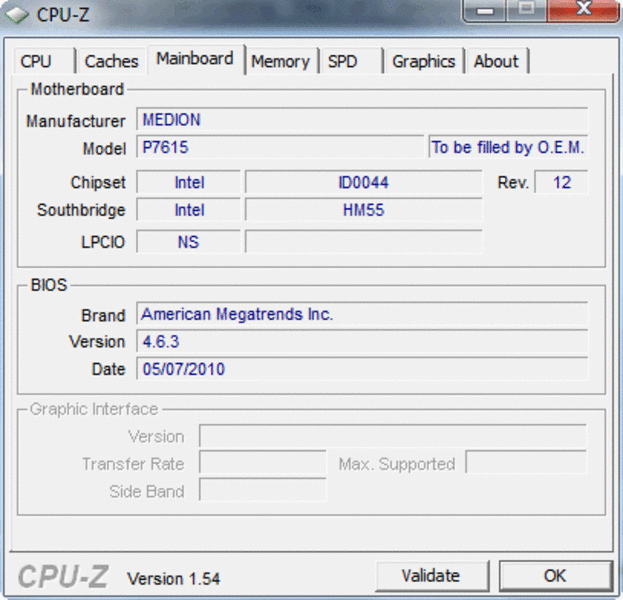
Task: Click the maximize button in title bar
Action: (526, 10)
